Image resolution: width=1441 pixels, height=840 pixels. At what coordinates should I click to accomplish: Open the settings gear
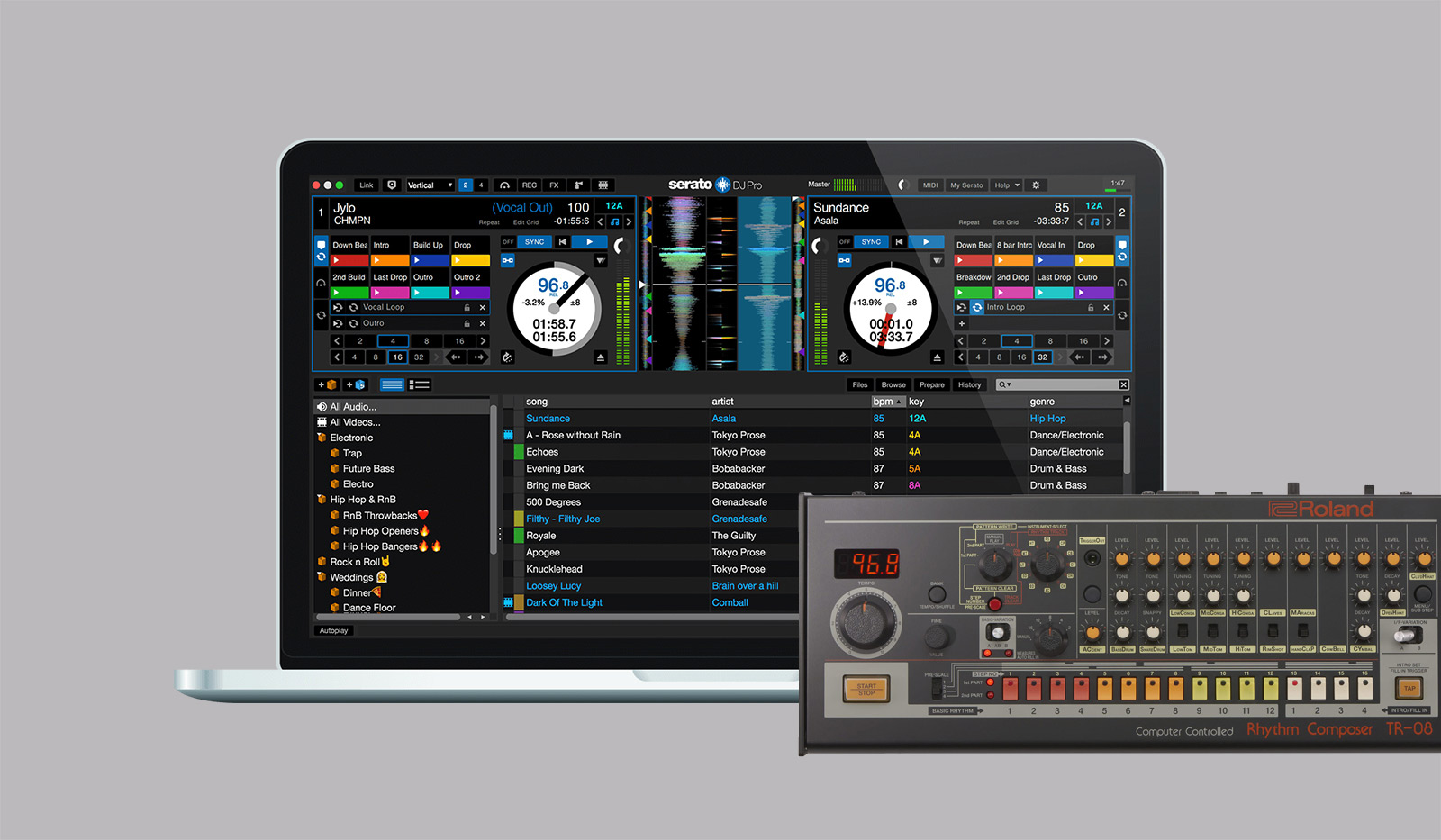(1036, 185)
